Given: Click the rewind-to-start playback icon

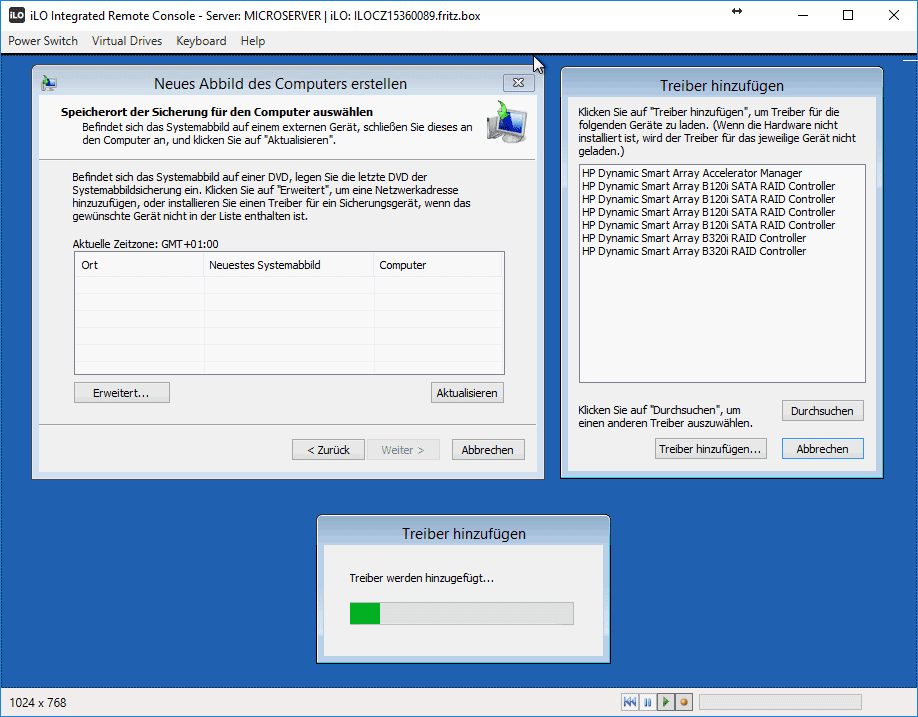Looking at the screenshot, I should pyautogui.click(x=630, y=701).
